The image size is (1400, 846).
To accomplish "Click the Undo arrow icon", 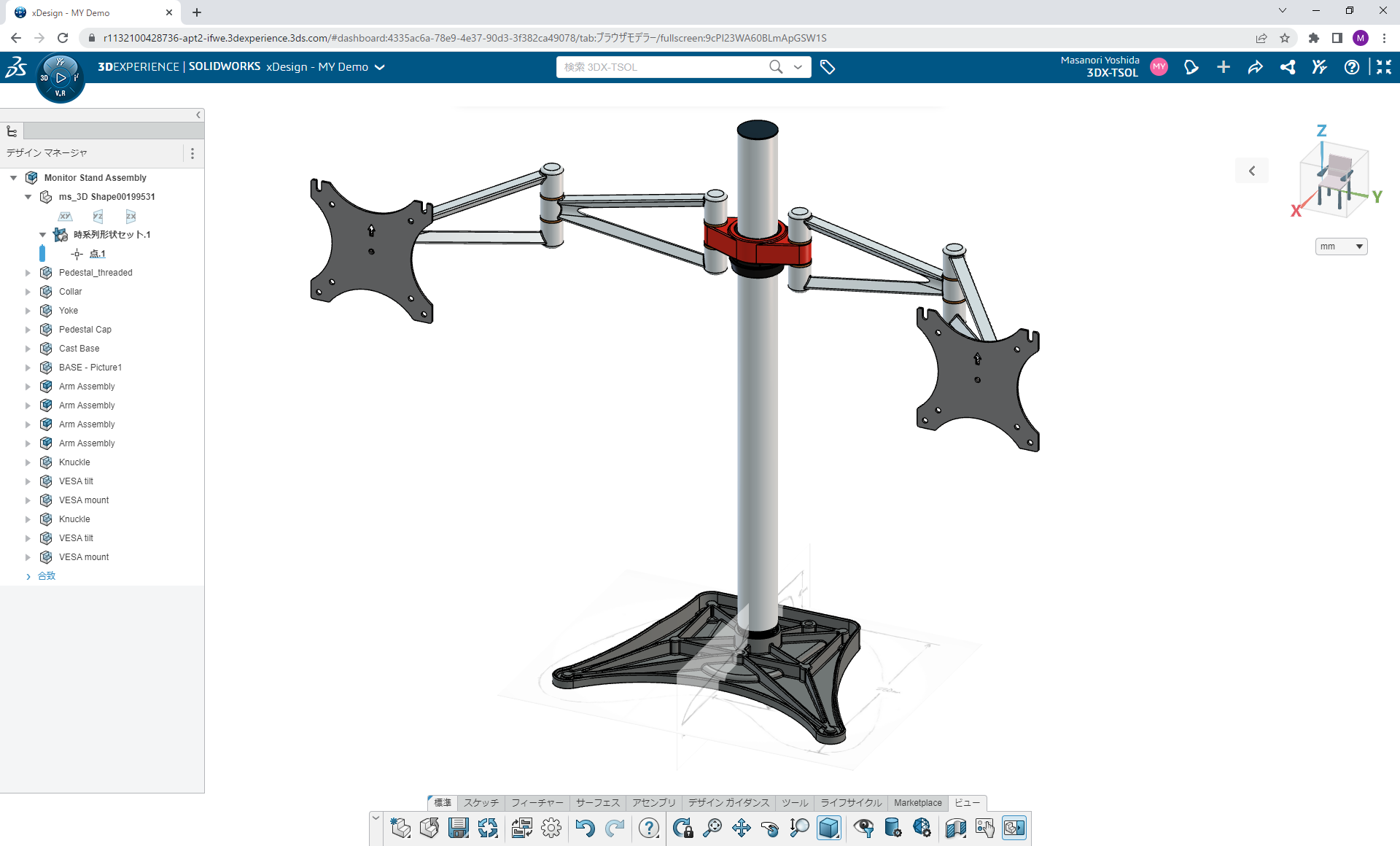I will [585, 828].
